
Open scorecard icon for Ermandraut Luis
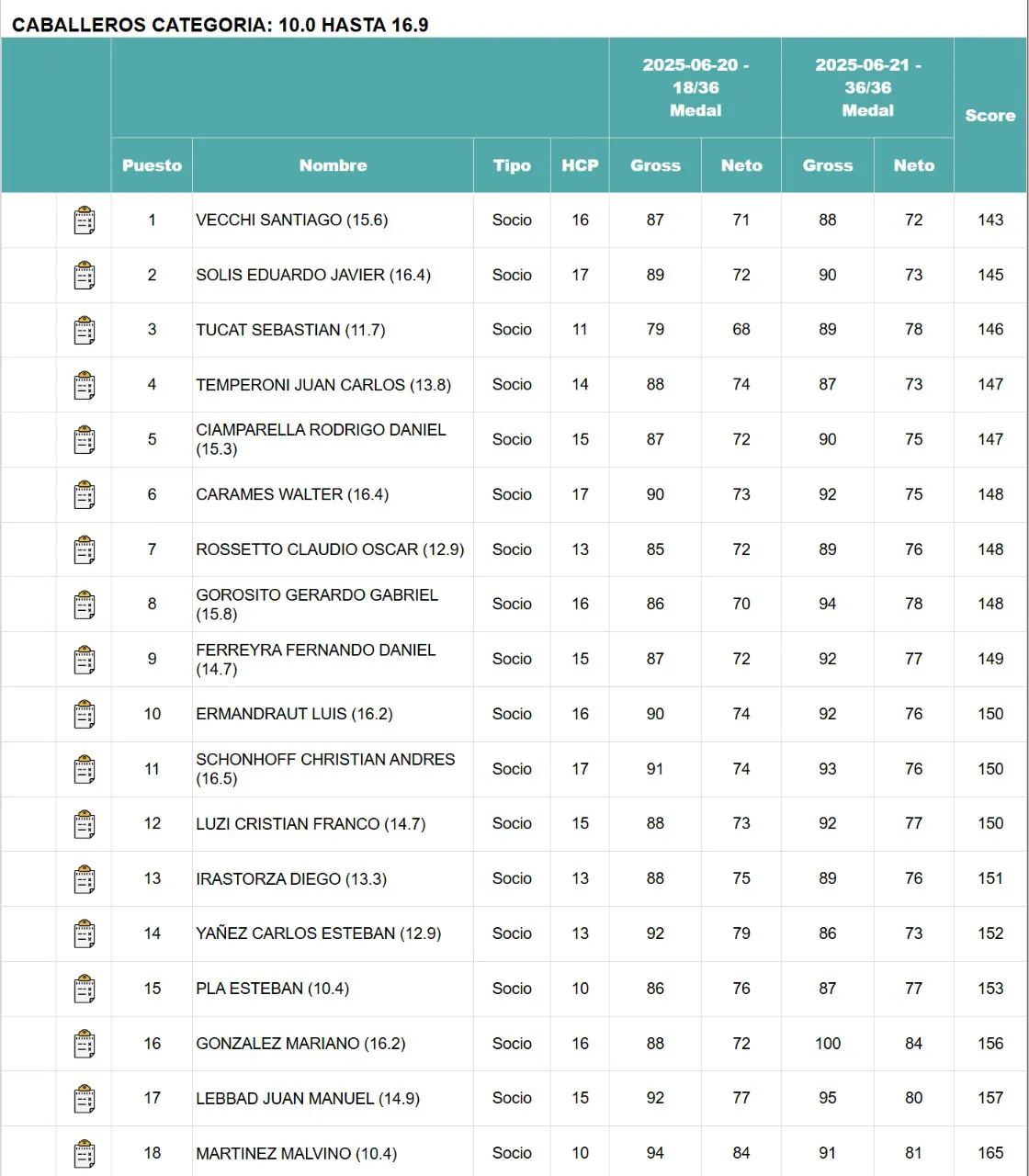85,714
